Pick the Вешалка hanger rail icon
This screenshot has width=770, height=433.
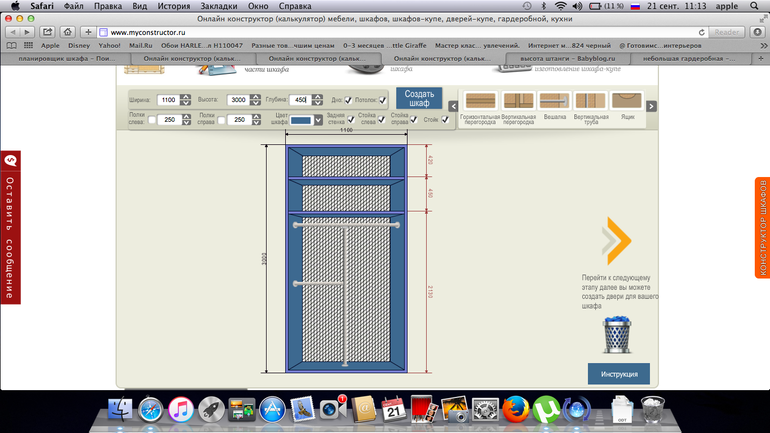(554, 101)
